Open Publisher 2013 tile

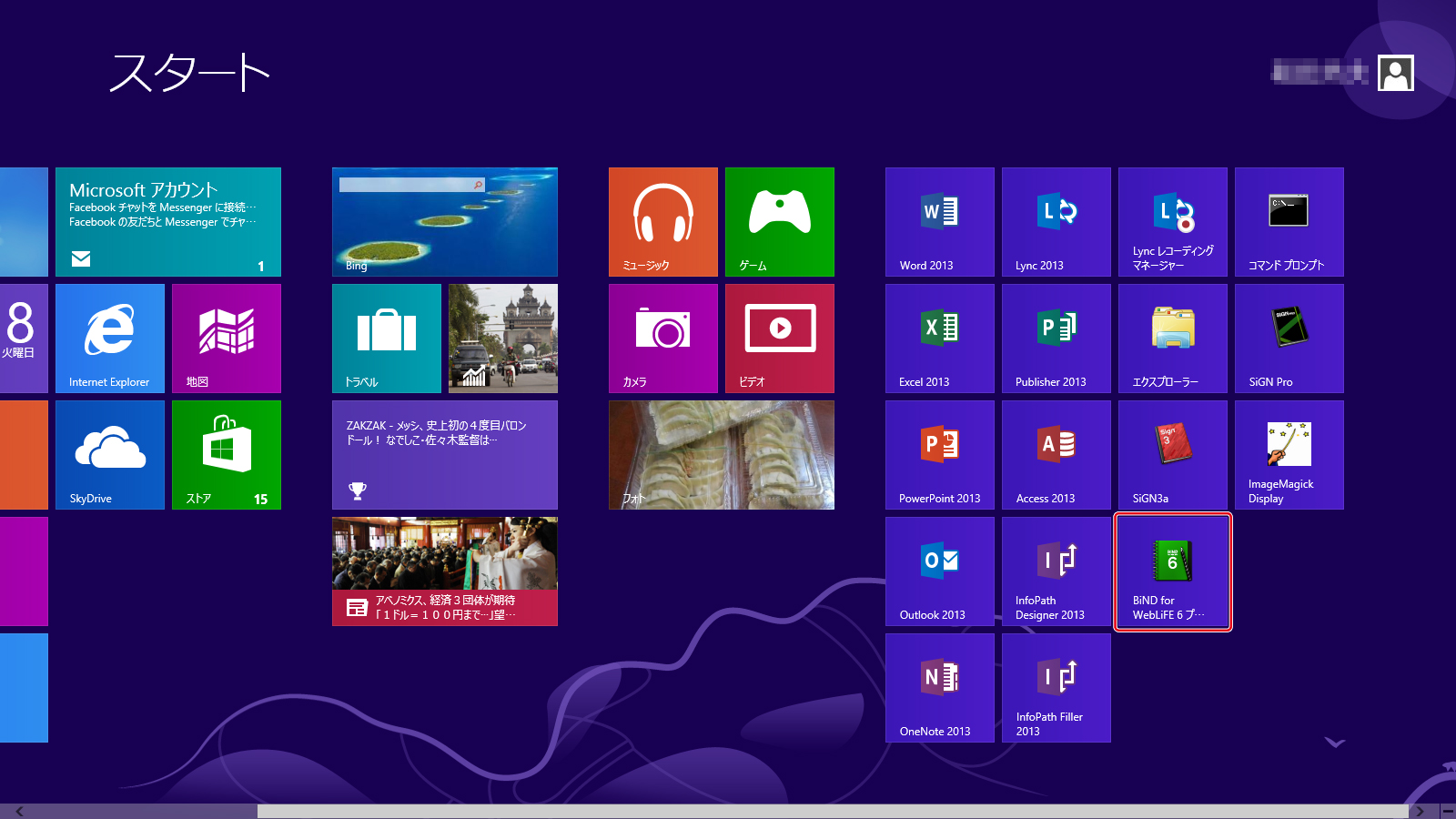[1057, 339]
